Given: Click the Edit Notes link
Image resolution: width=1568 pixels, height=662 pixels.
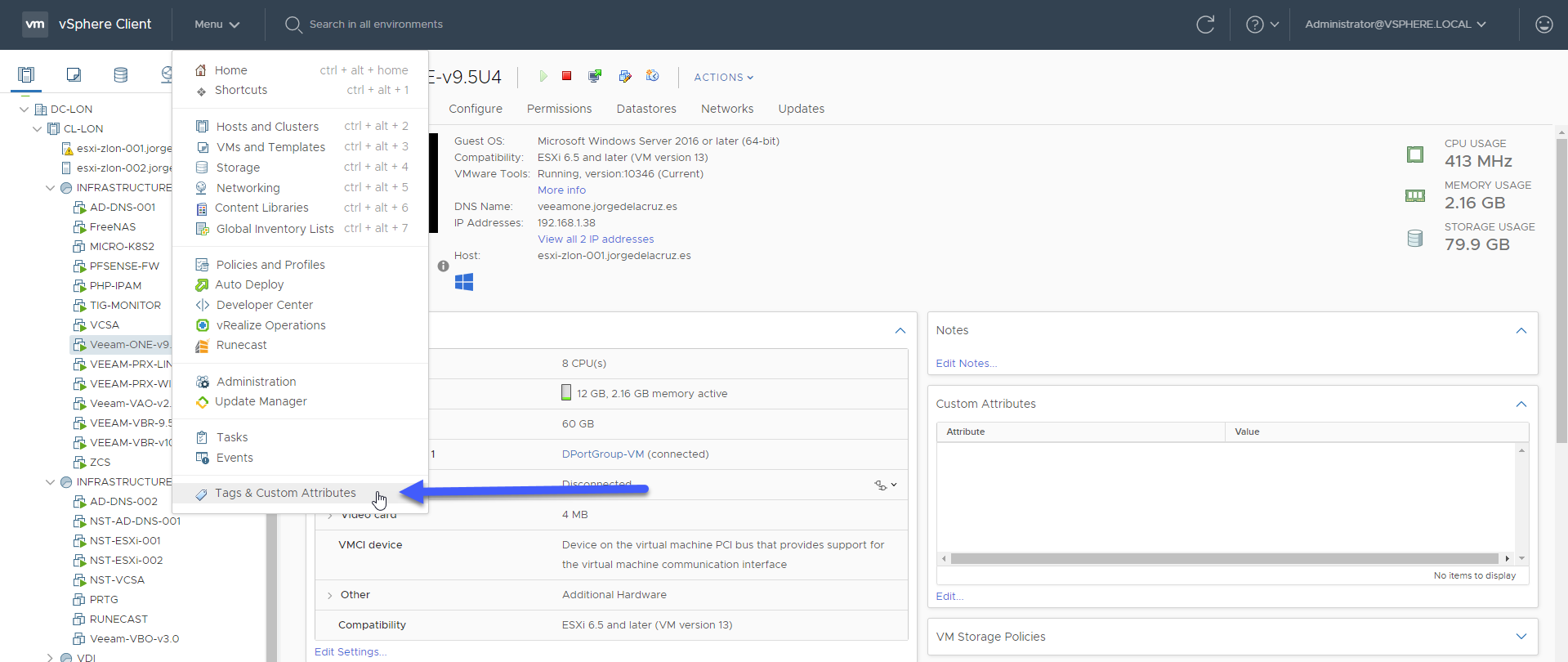Looking at the screenshot, I should point(966,364).
